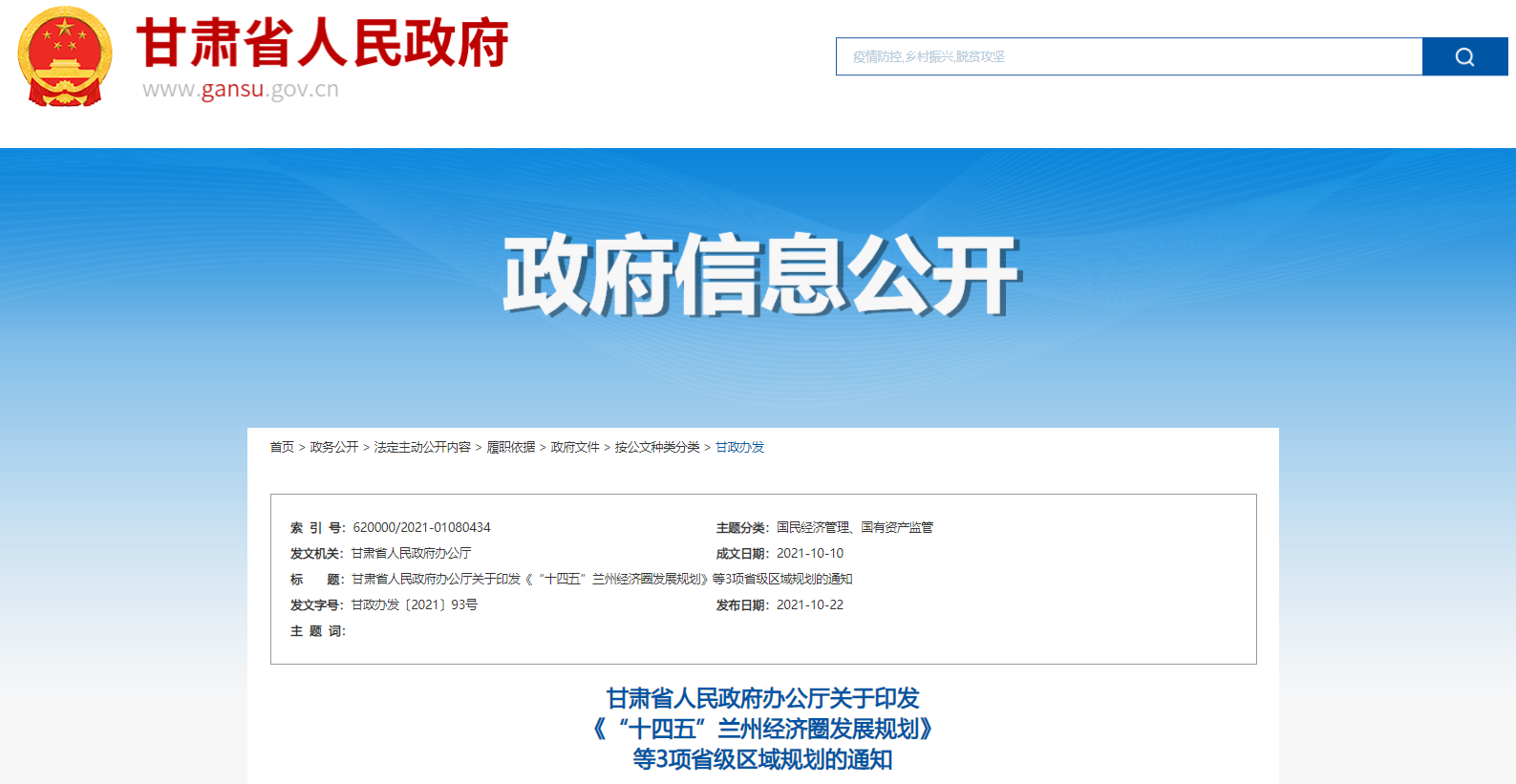Image resolution: width=1516 pixels, height=784 pixels.
Task: Click the written date 2021-10-10
Action: click(x=810, y=553)
